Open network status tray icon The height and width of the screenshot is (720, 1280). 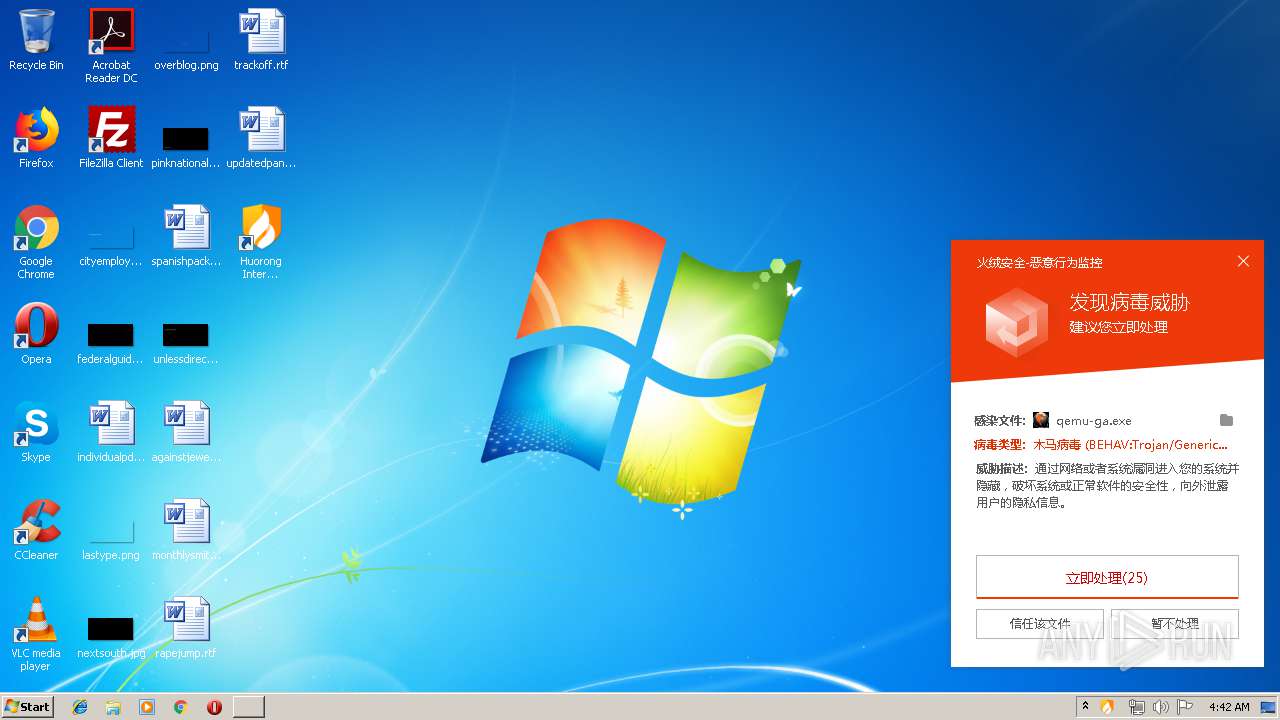[1136, 707]
